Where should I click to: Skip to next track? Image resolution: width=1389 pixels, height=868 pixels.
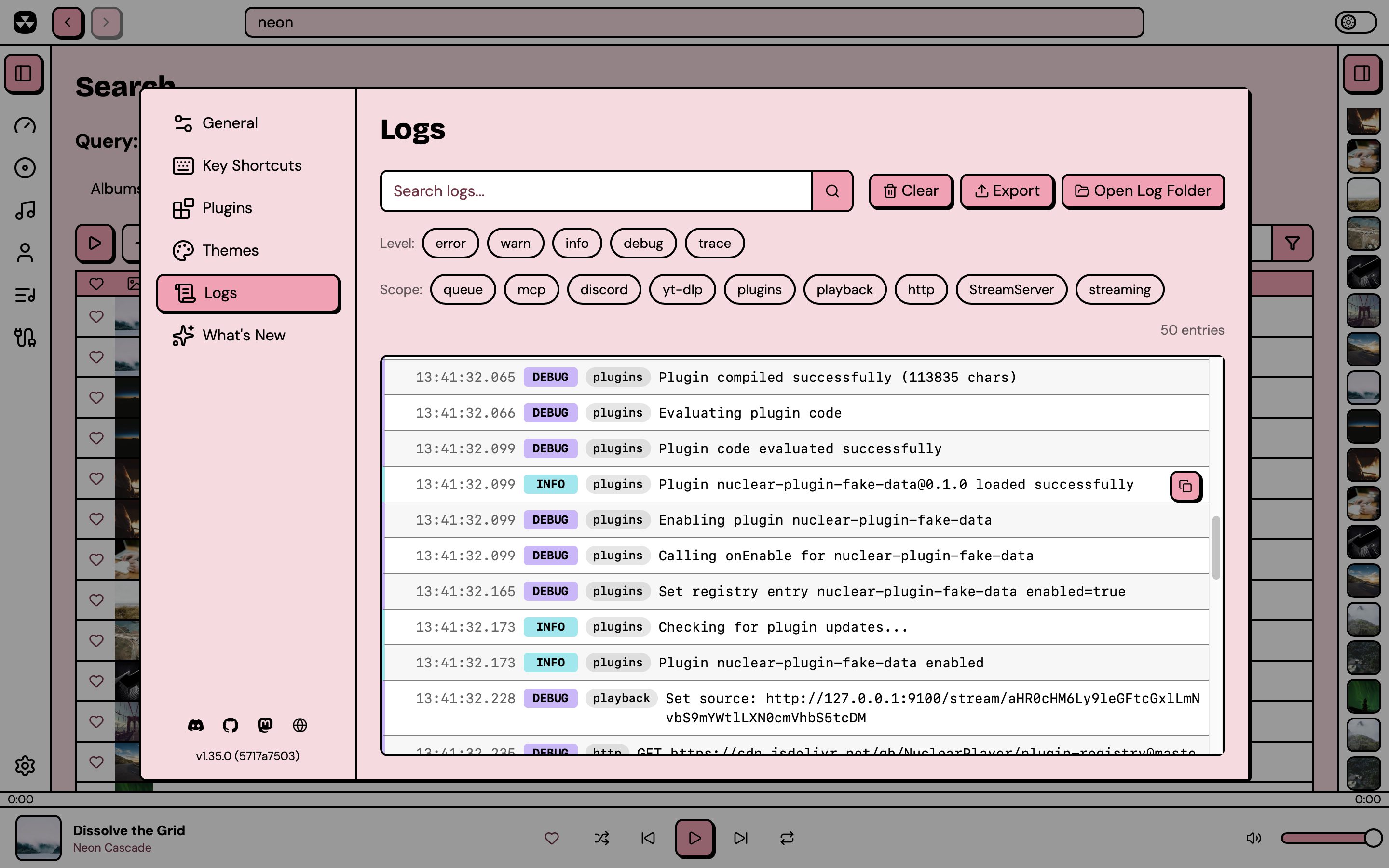(x=741, y=838)
